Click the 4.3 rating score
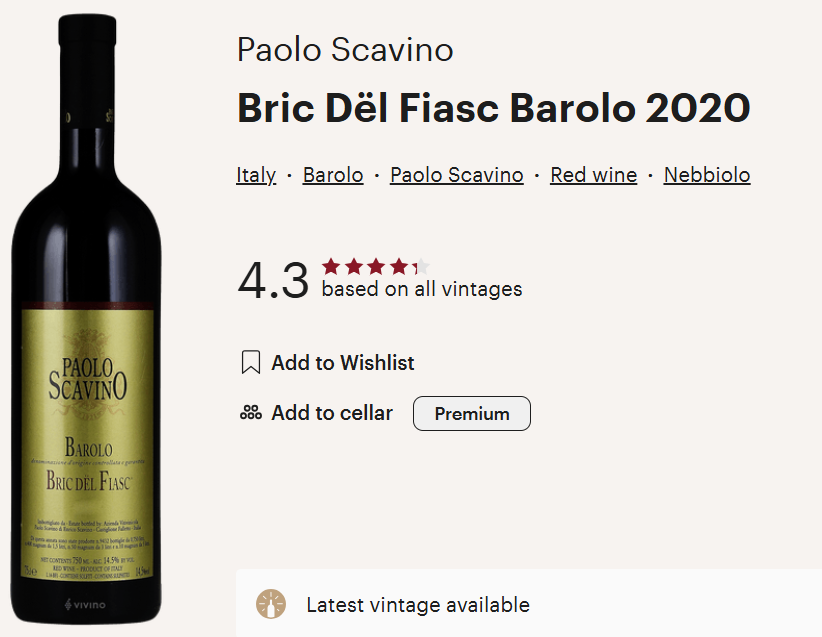 coord(273,280)
